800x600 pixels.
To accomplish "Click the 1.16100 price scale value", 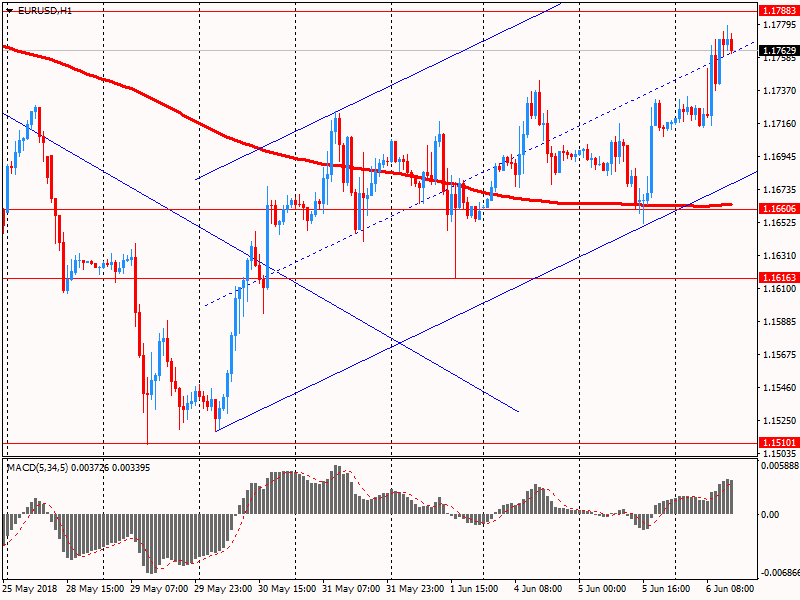I will (x=779, y=288).
